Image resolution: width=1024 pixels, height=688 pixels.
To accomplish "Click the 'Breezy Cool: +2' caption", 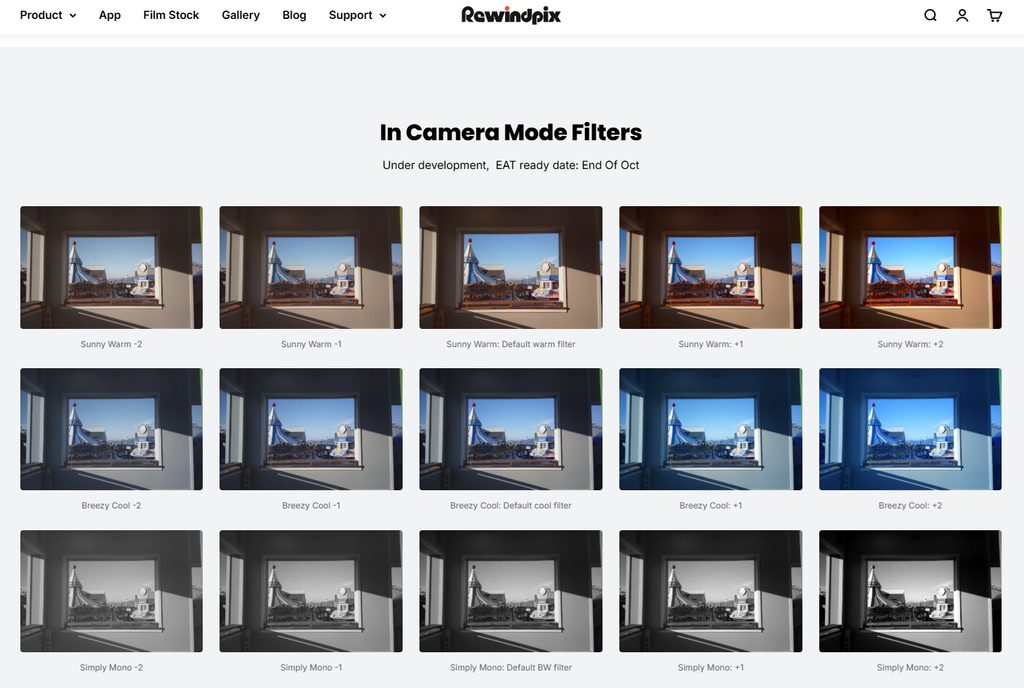I will coord(910,505).
